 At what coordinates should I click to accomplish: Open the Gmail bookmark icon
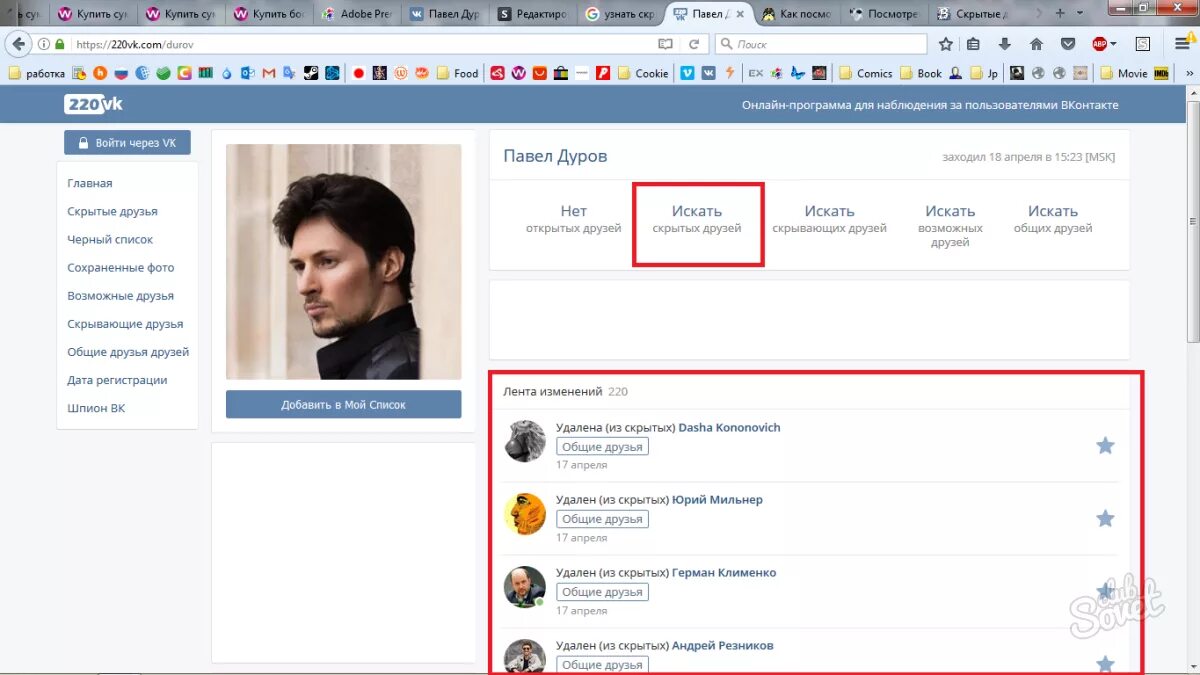click(268, 73)
